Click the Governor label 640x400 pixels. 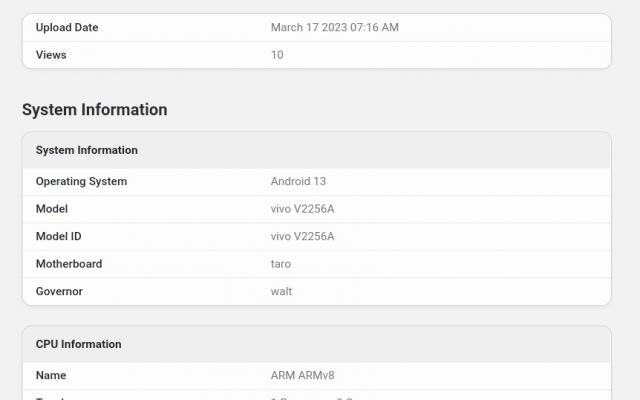59,291
